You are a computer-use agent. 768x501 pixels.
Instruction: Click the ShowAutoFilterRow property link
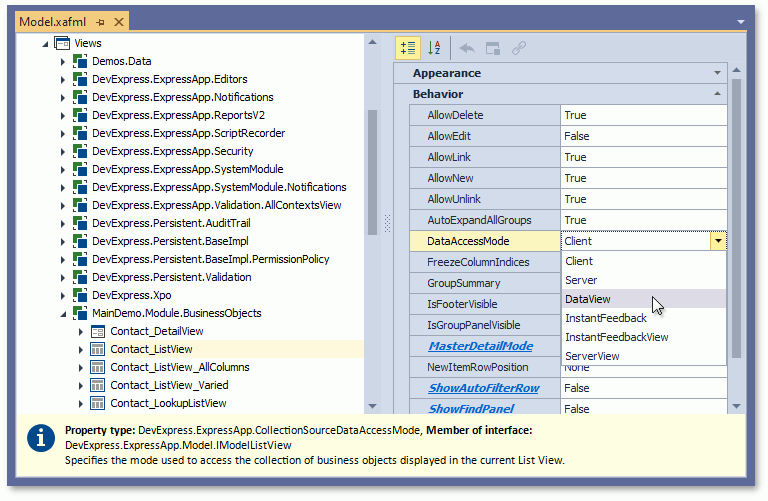coord(484,388)
